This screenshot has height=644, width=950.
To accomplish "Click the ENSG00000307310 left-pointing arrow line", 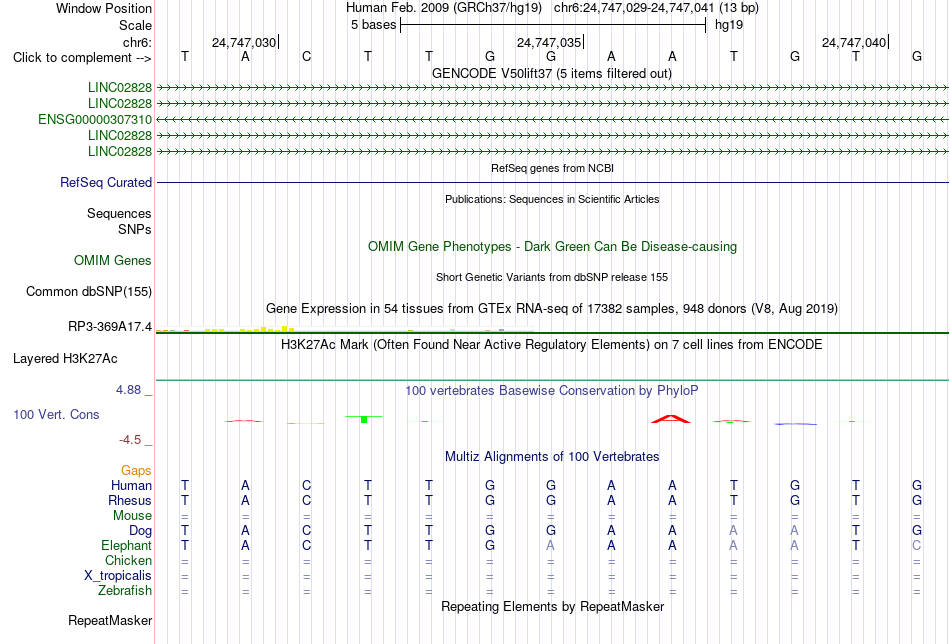I will coord(552,119).
